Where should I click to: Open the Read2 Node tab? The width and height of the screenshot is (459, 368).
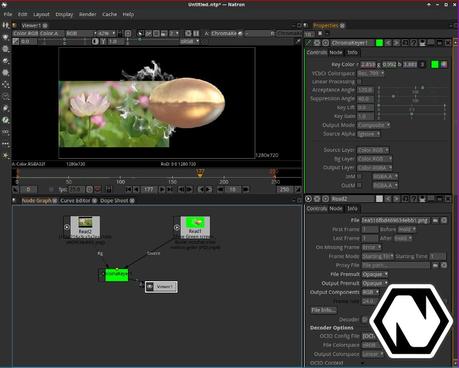[336, 209]
